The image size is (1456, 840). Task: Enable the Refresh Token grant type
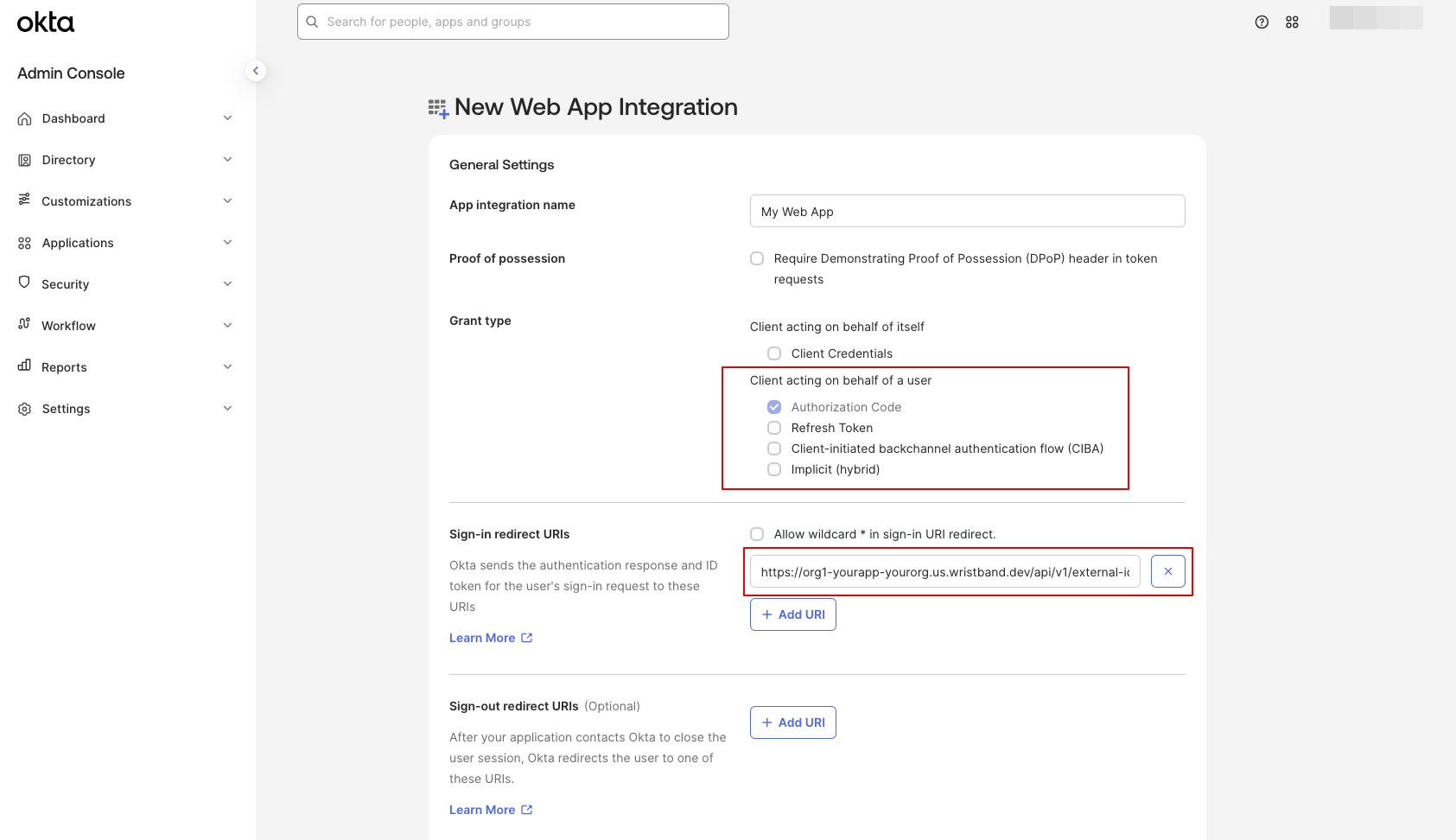click(774, 428)
